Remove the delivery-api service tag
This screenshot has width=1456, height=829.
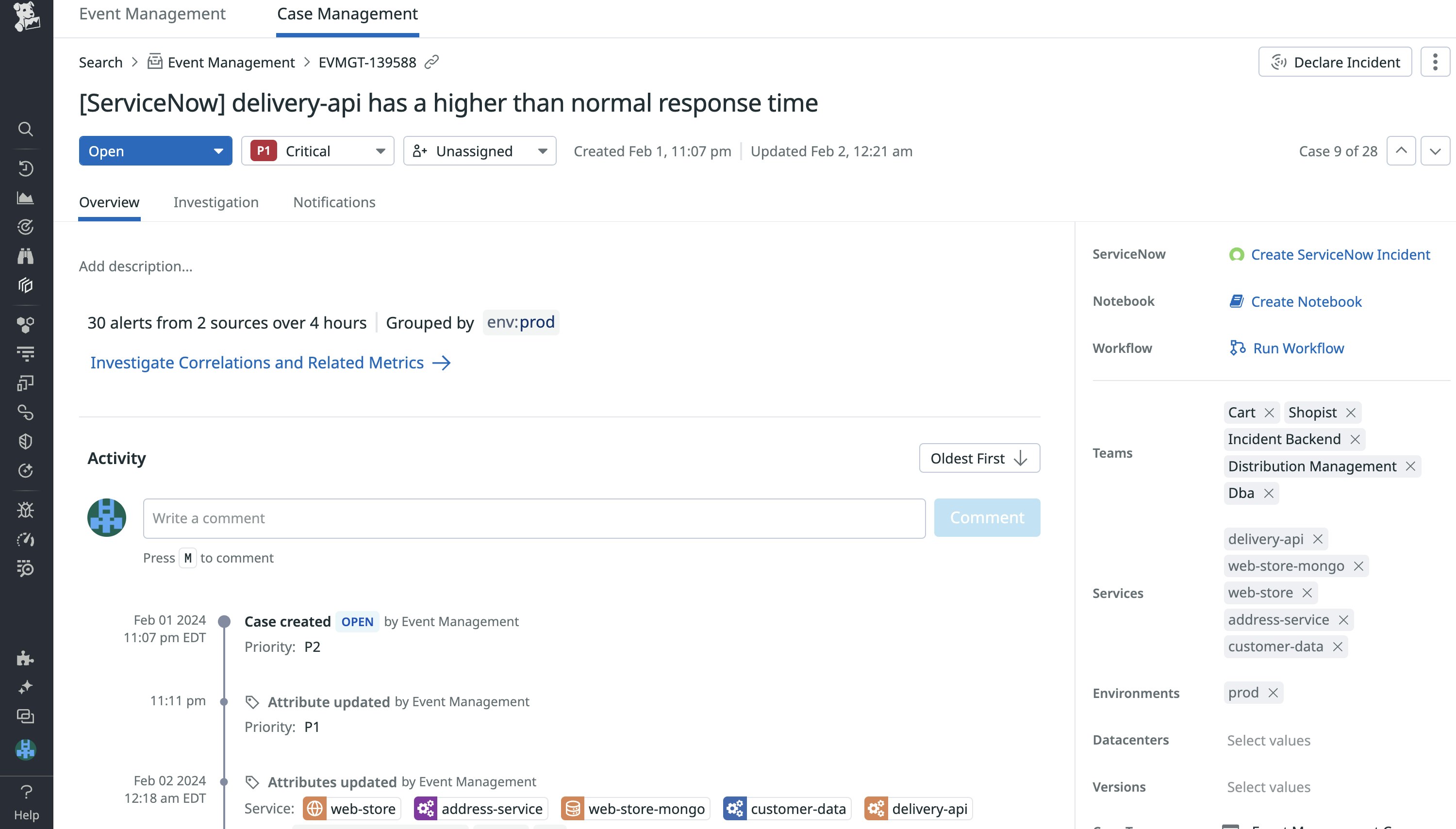1317,539
